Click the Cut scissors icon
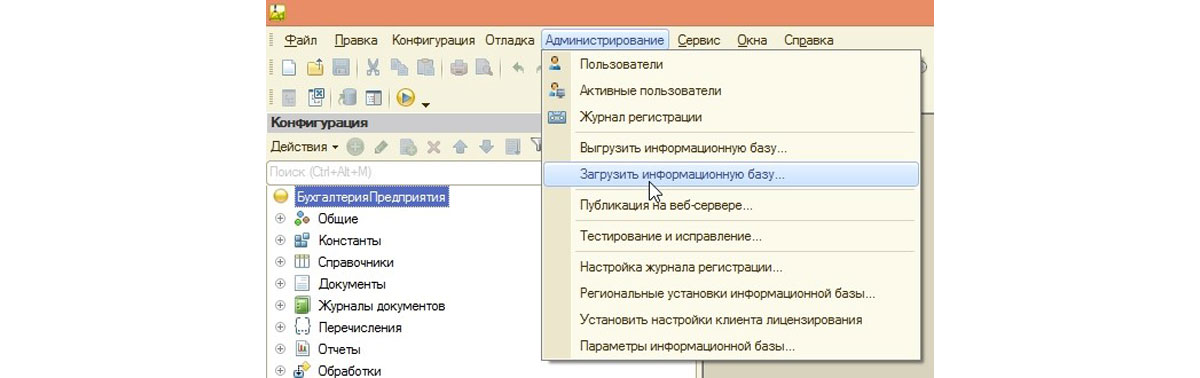The width and height of the screenshot is (1200, 378). 373,68
